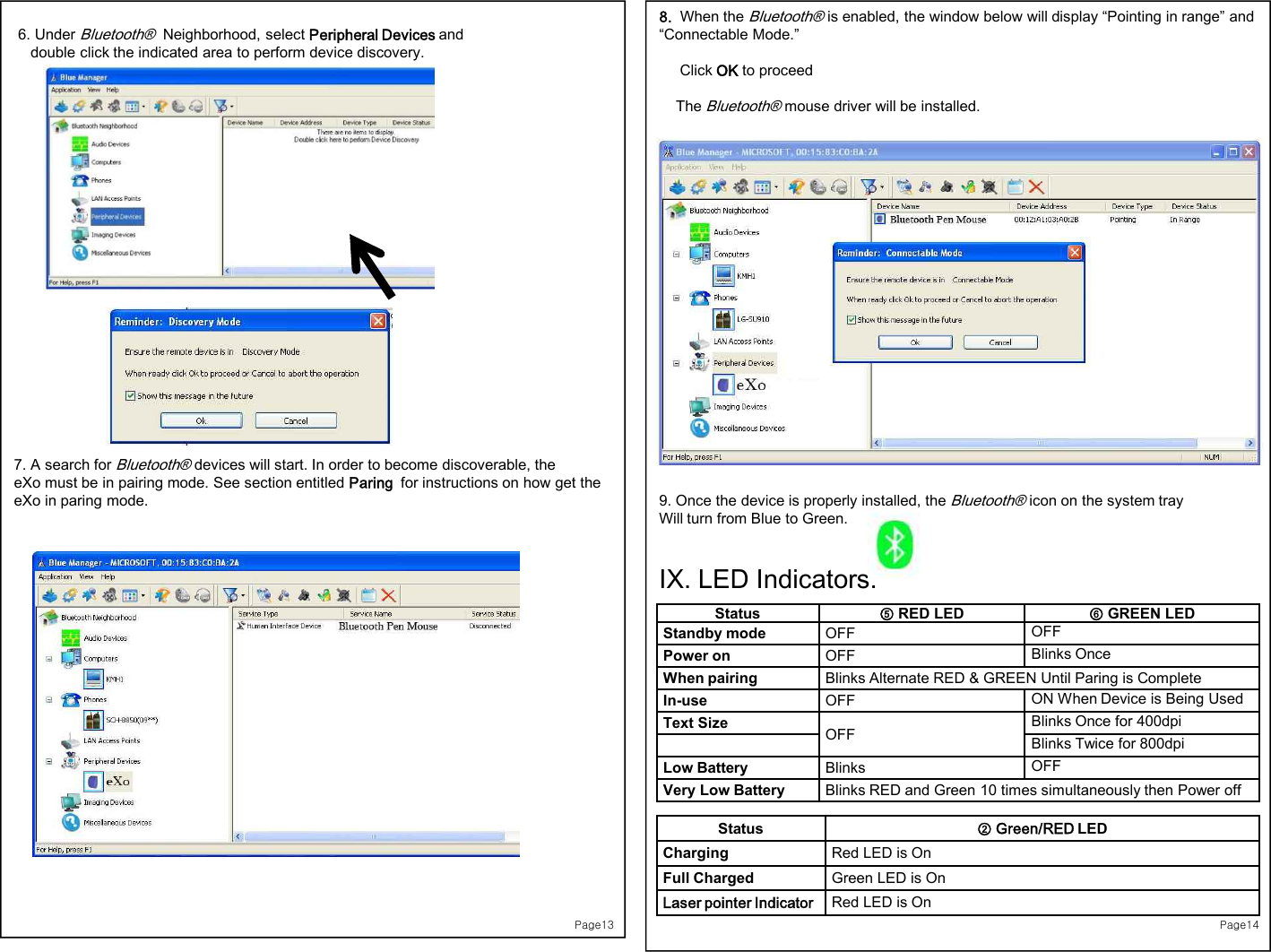The height and width of the screenshot is (952, 1271).
Task: Collapse Phones node in Service Type window
Action: (x=49, y=699)
